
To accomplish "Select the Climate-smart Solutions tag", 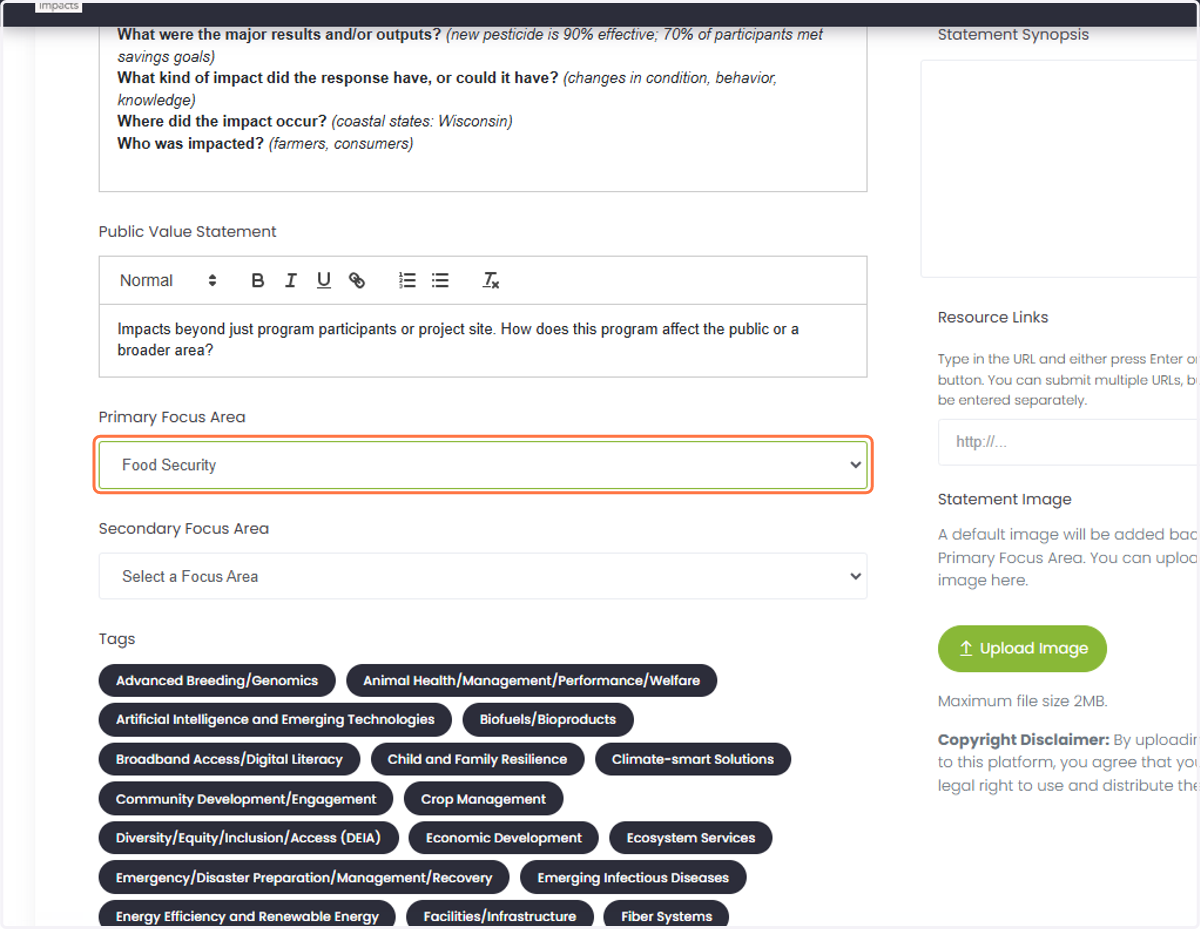I will tap(693, 760).
